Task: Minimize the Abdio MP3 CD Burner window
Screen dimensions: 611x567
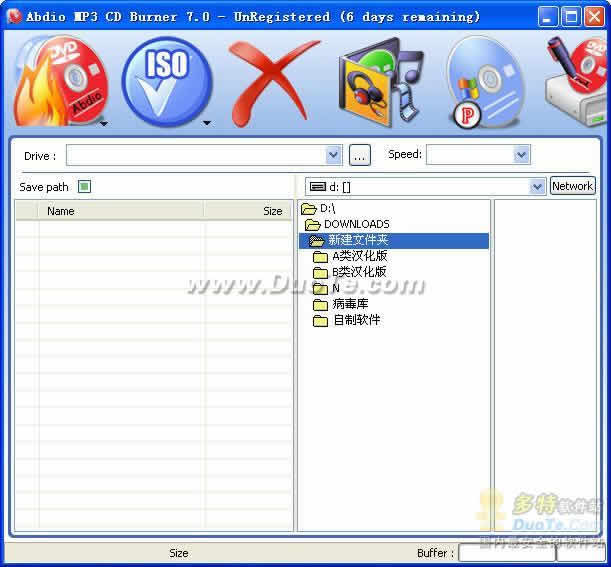Action: pos(548,17)
